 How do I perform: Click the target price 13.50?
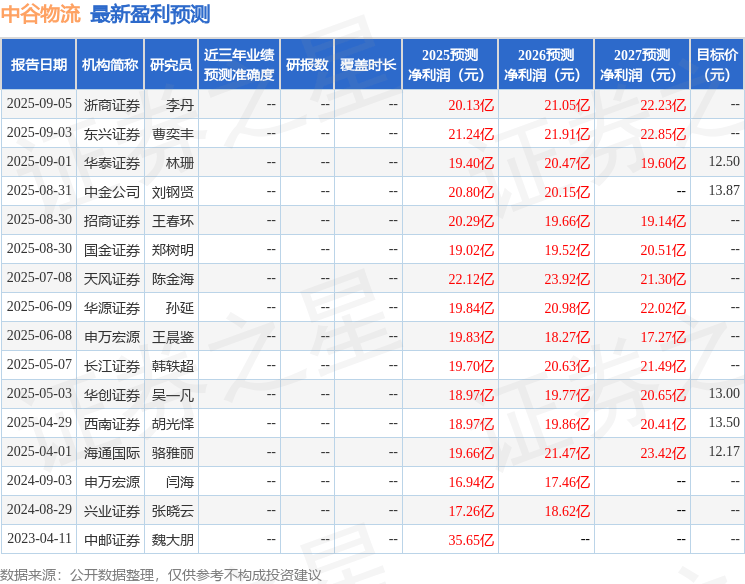[724, 422]
